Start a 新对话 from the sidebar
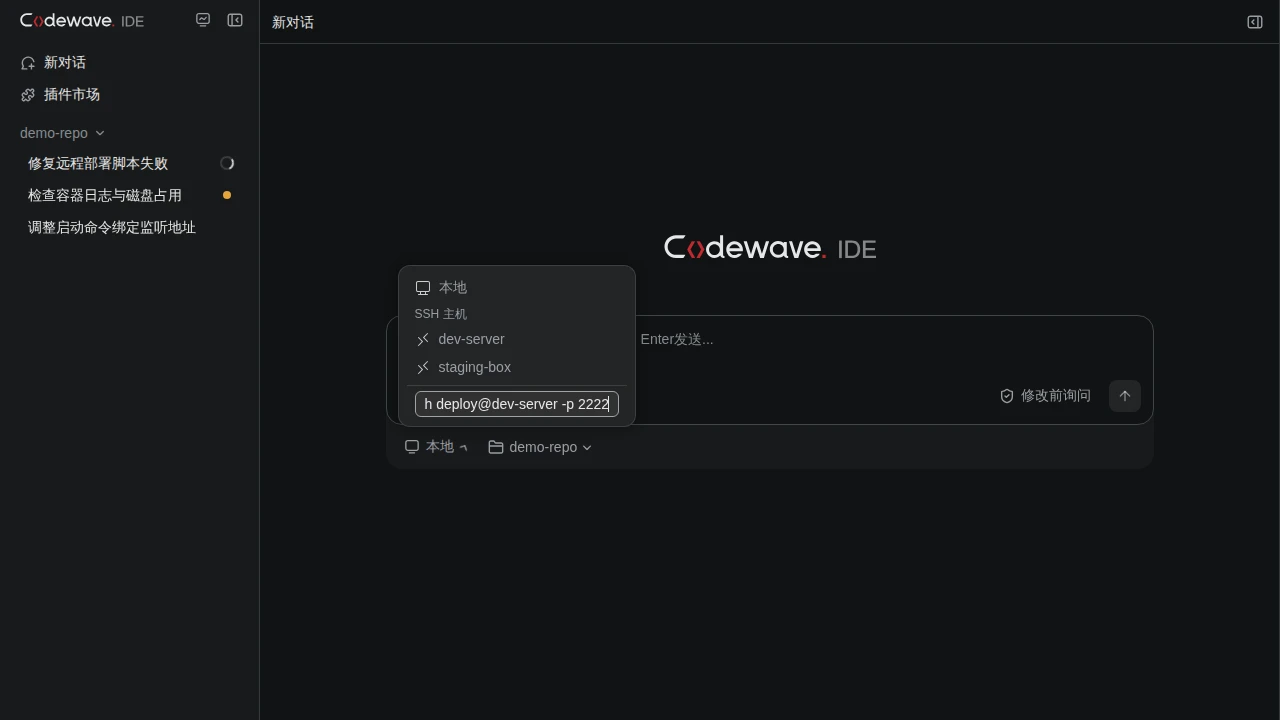This screenshot has height=720, width=1280. pos(130,63)
